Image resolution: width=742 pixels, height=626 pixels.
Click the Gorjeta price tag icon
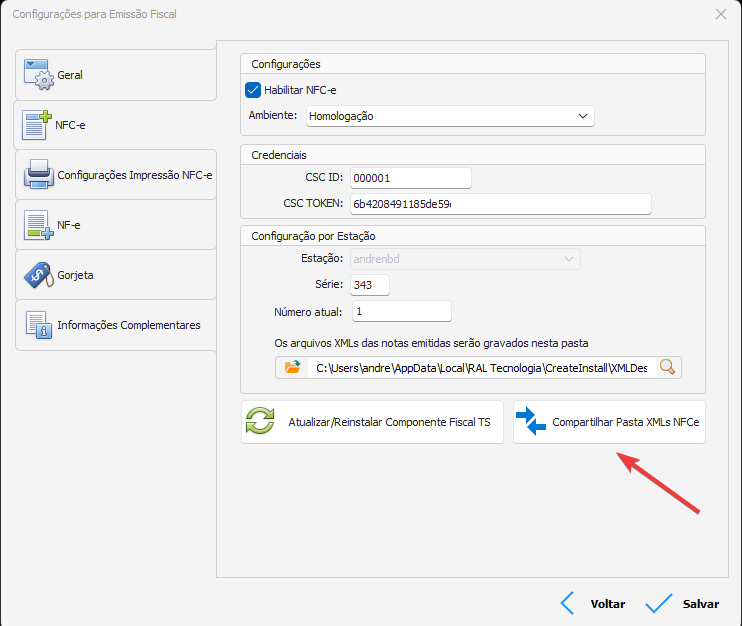[x=37, y=275]
